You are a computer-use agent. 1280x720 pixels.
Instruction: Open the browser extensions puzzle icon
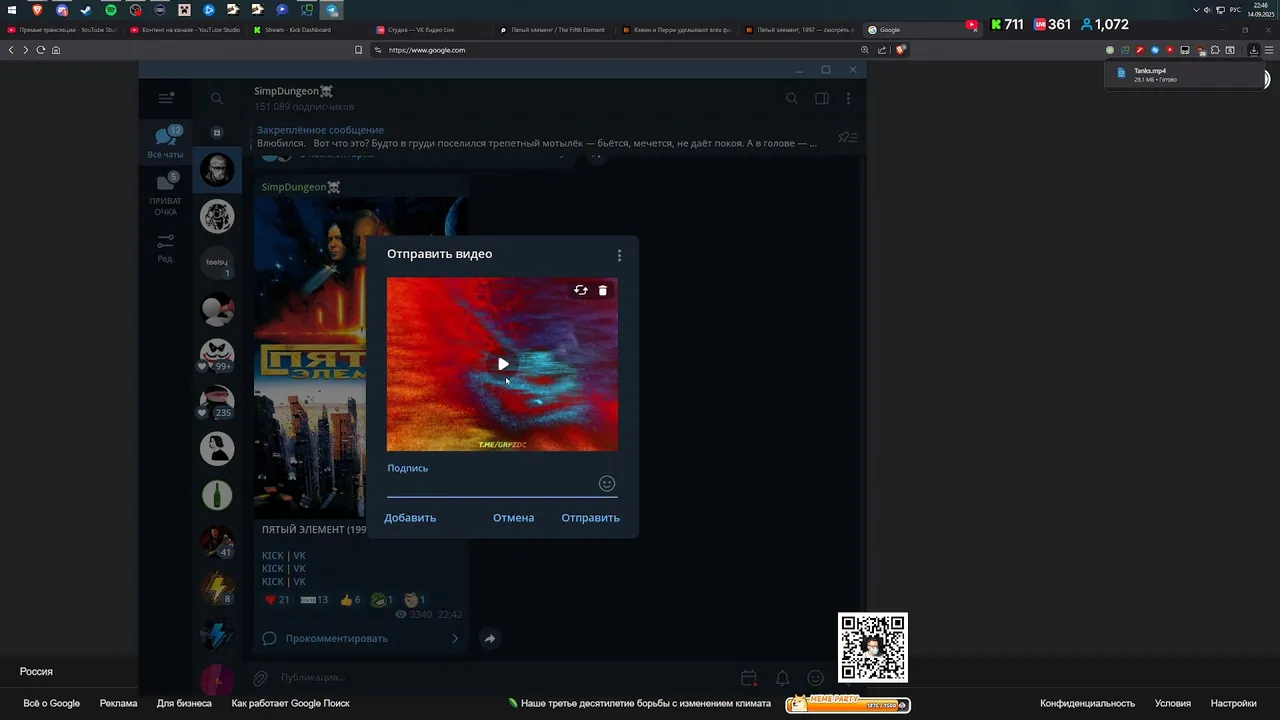coord(1215,50)
